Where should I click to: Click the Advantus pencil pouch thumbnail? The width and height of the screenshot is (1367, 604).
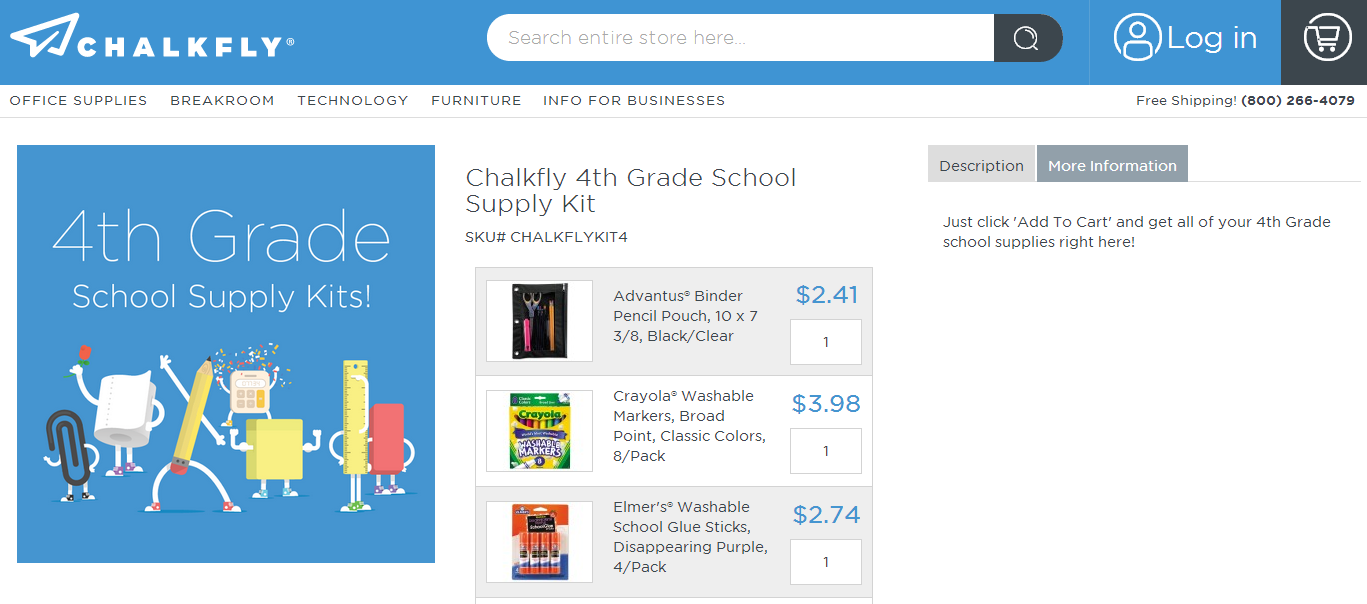[539, 321]
